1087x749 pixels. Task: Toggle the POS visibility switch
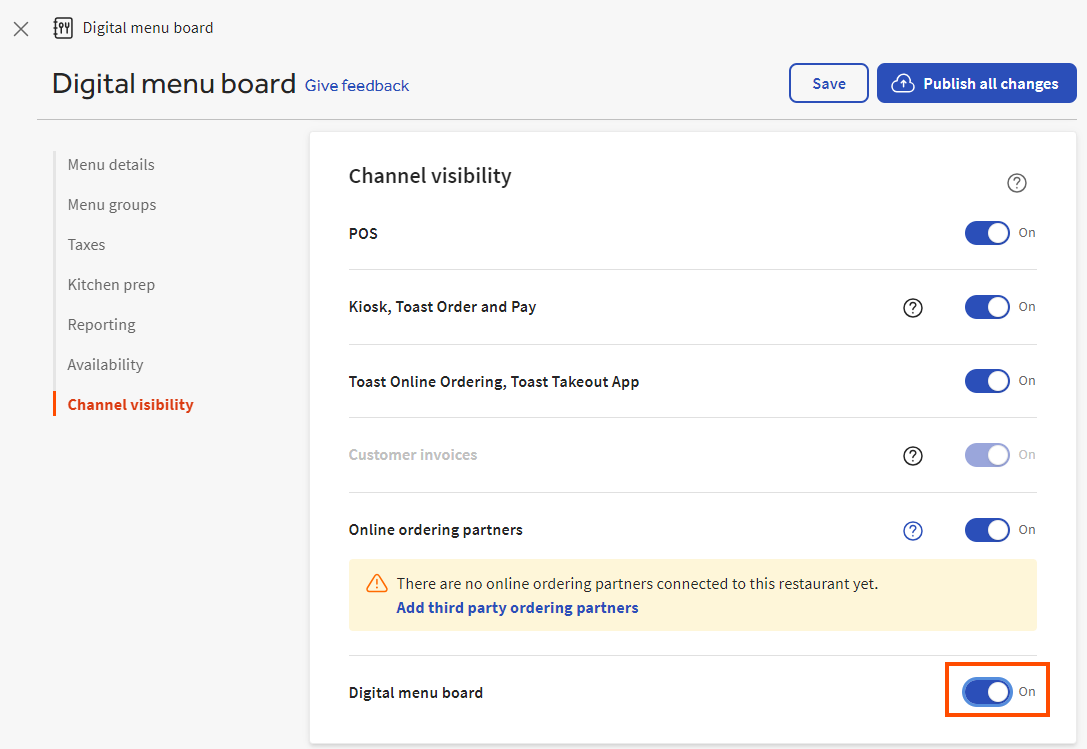pos(987,233)
